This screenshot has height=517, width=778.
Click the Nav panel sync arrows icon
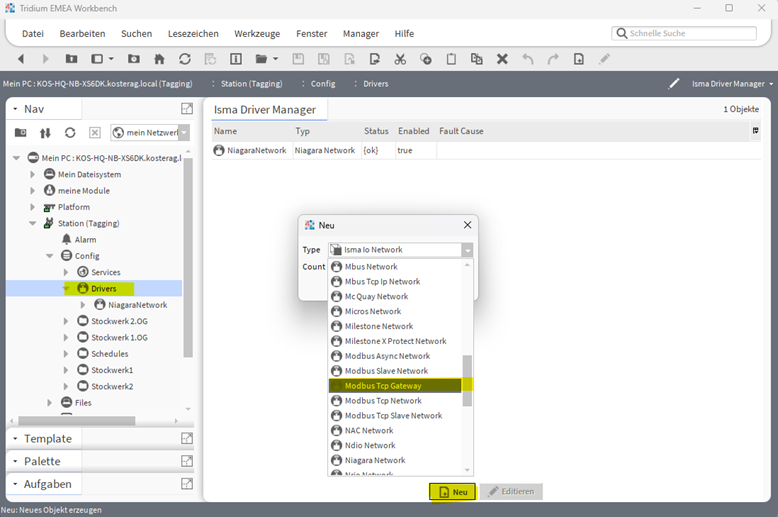click(45, 132)
